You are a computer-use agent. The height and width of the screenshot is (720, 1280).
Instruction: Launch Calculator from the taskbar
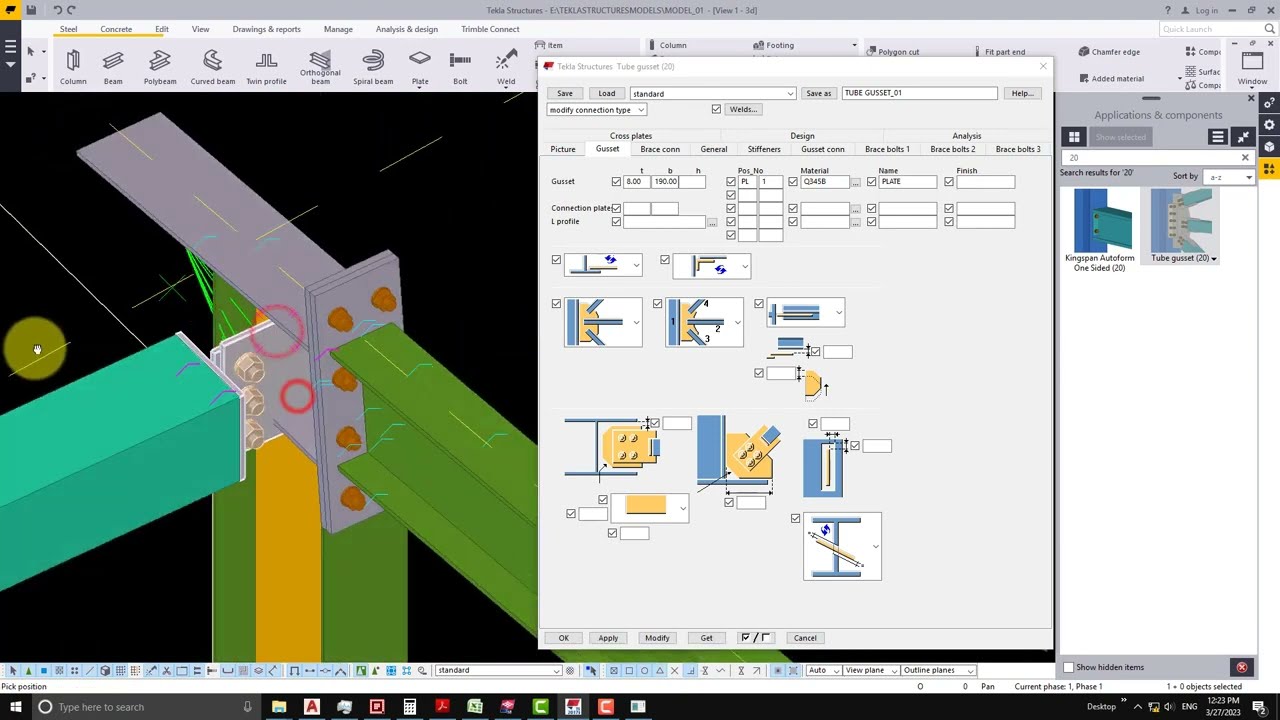coord(409,707)
